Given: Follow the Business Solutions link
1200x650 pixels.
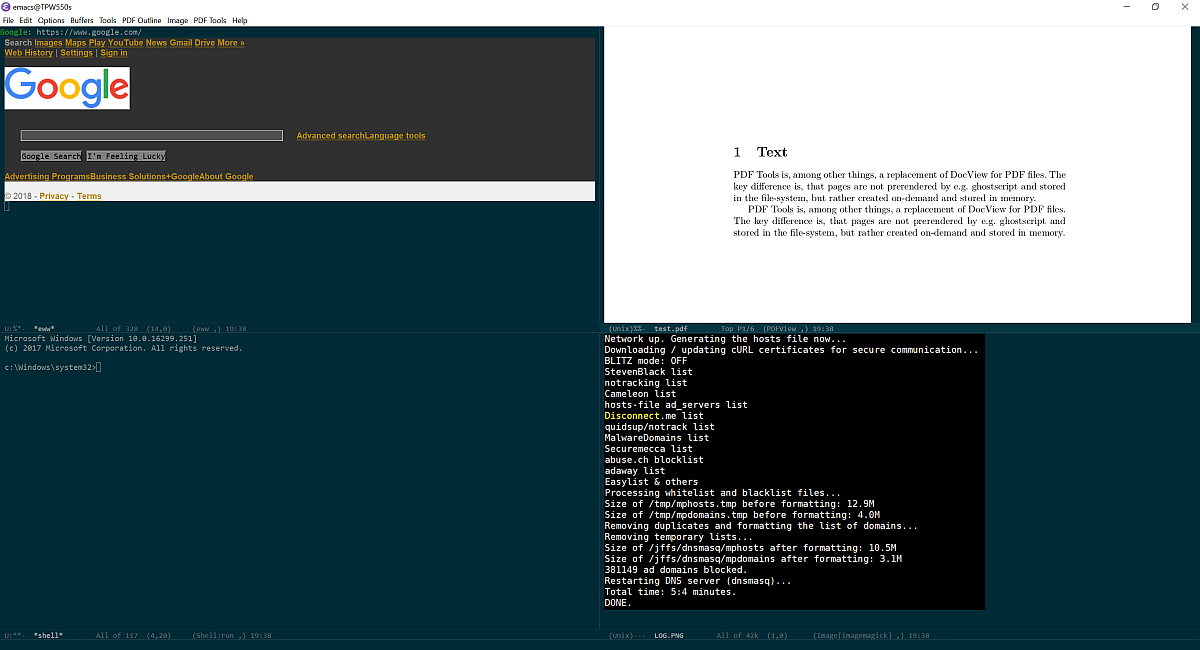Looking at the screenshot, I should [x=129, y=177].
